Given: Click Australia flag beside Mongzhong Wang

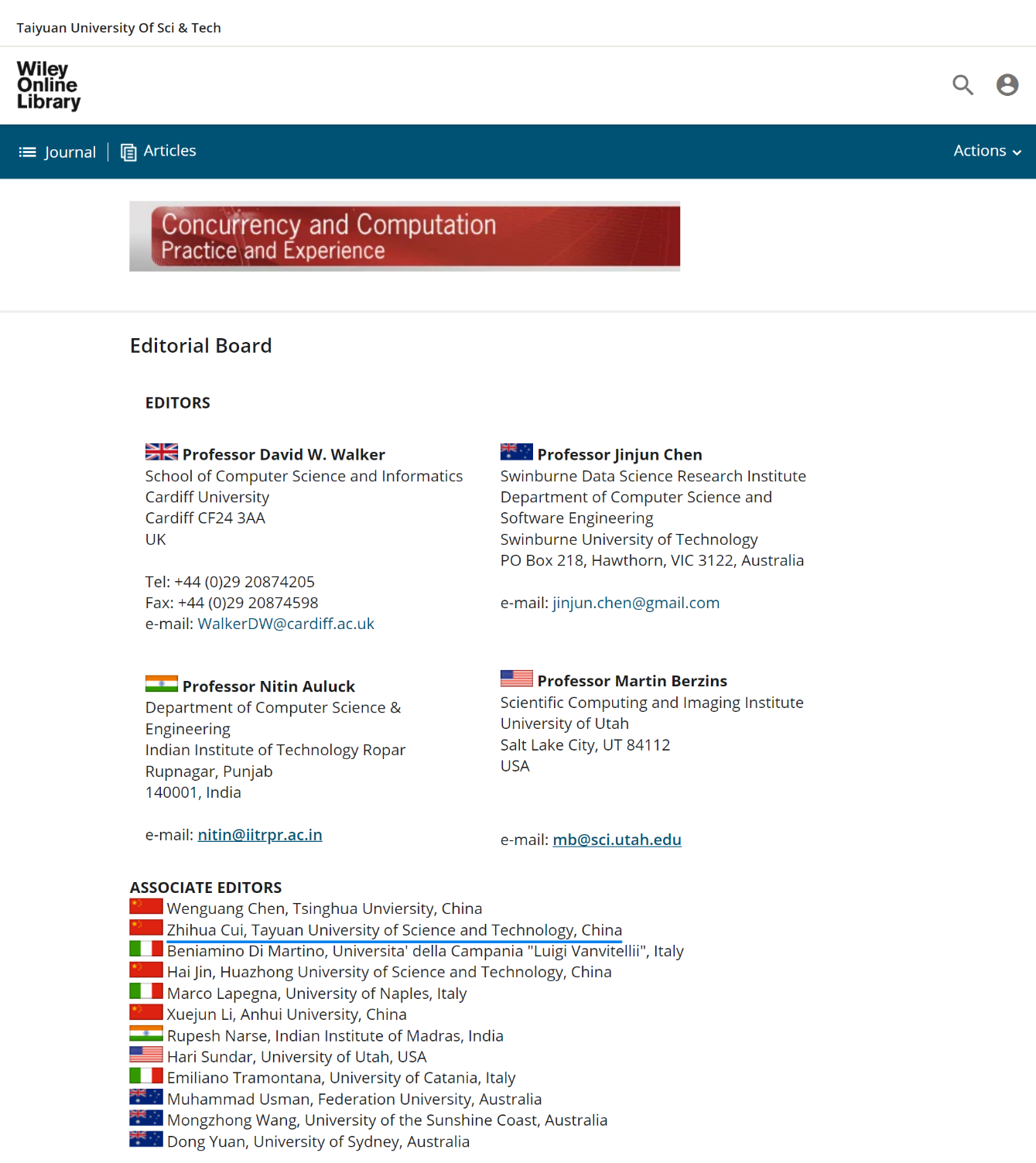Looking at the screenshot, I should pyautogui.click(x=146, y=1118).
